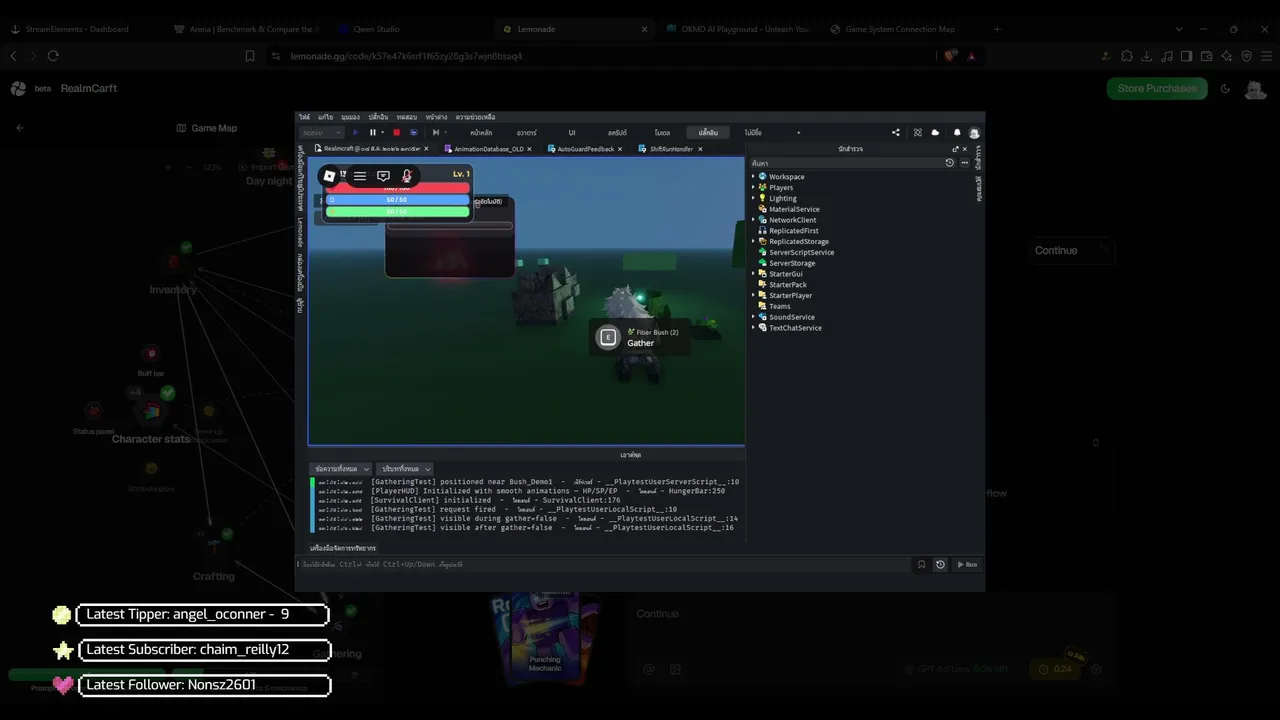The image size is (1280, 720).
Task: Click the Workspace globe icon
Action: [762, 177]
